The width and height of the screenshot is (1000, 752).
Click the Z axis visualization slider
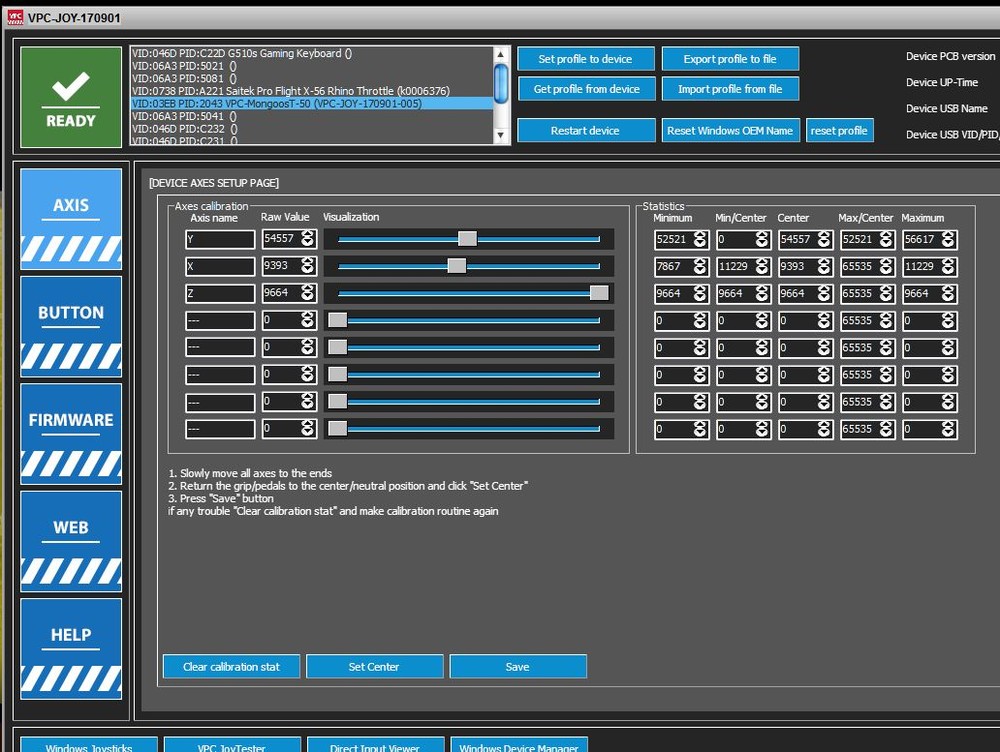599,292
